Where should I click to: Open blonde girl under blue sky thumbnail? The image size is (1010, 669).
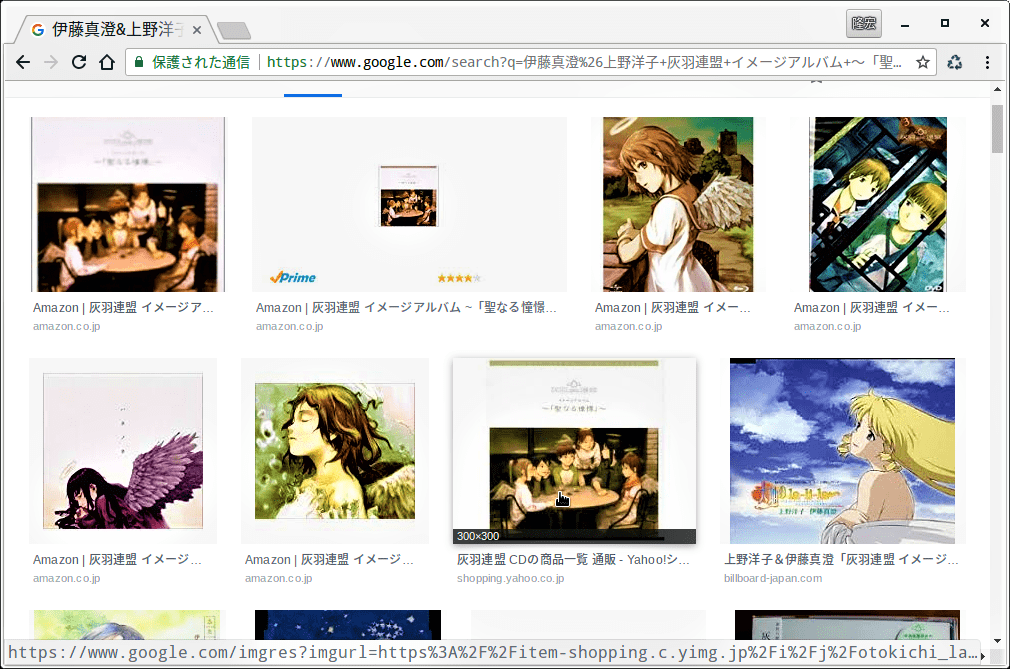click(843, 451)
